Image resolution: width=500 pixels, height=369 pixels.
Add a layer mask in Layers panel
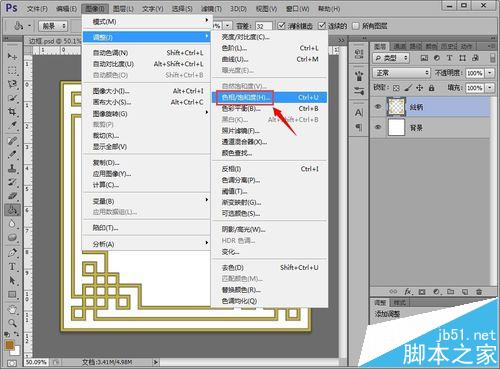422,292
